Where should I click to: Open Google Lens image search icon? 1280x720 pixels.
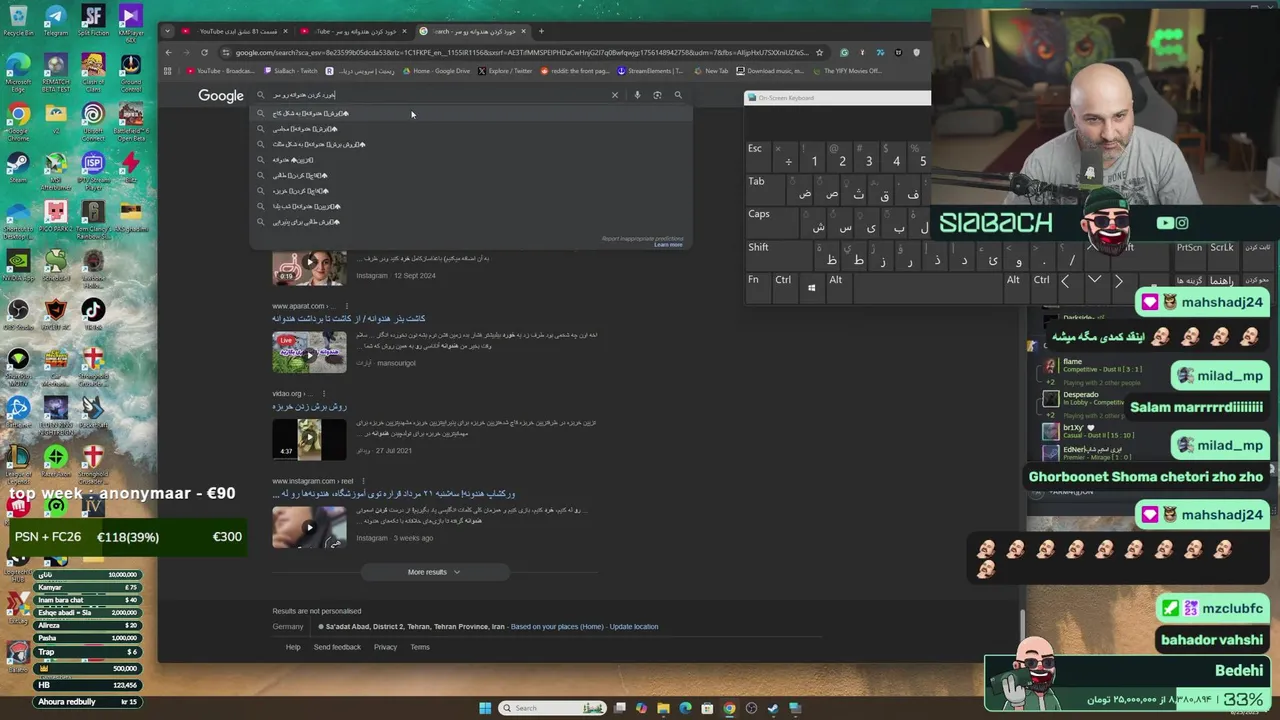tap(657, 95)
